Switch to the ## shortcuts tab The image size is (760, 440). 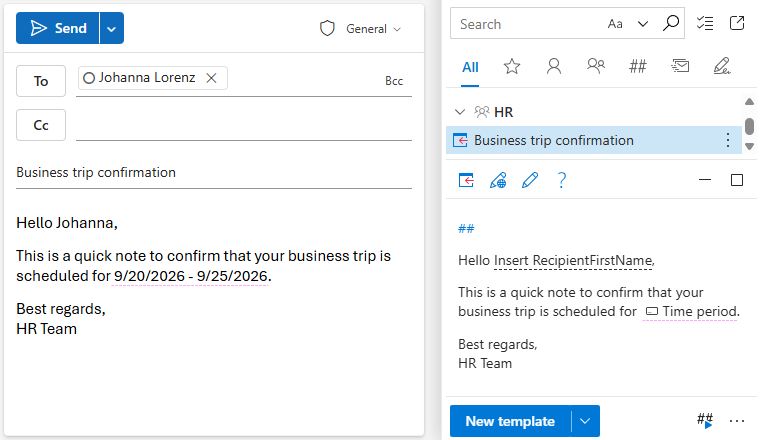click(x=637, y=66)
